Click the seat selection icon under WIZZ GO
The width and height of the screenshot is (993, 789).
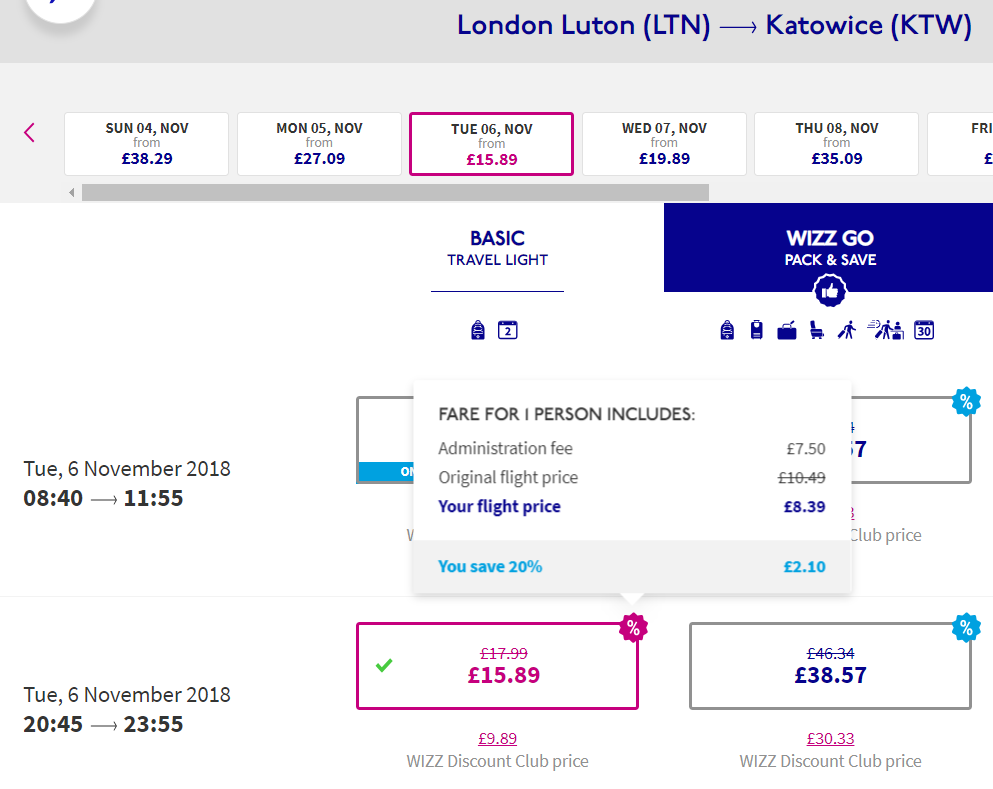[x=817, y=330]
